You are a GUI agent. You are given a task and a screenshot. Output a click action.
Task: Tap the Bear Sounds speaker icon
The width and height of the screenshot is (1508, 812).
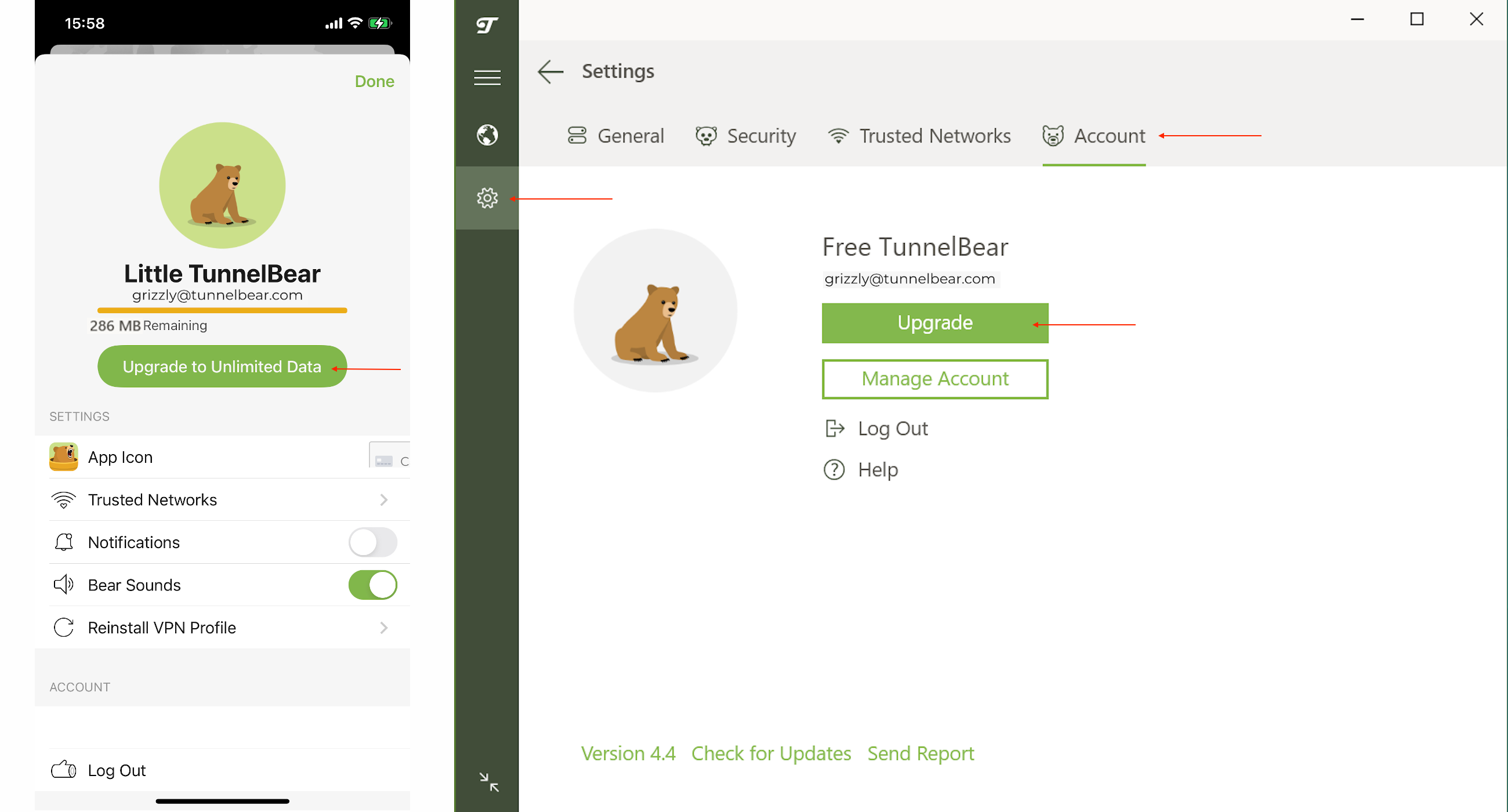tap(64, 584)
